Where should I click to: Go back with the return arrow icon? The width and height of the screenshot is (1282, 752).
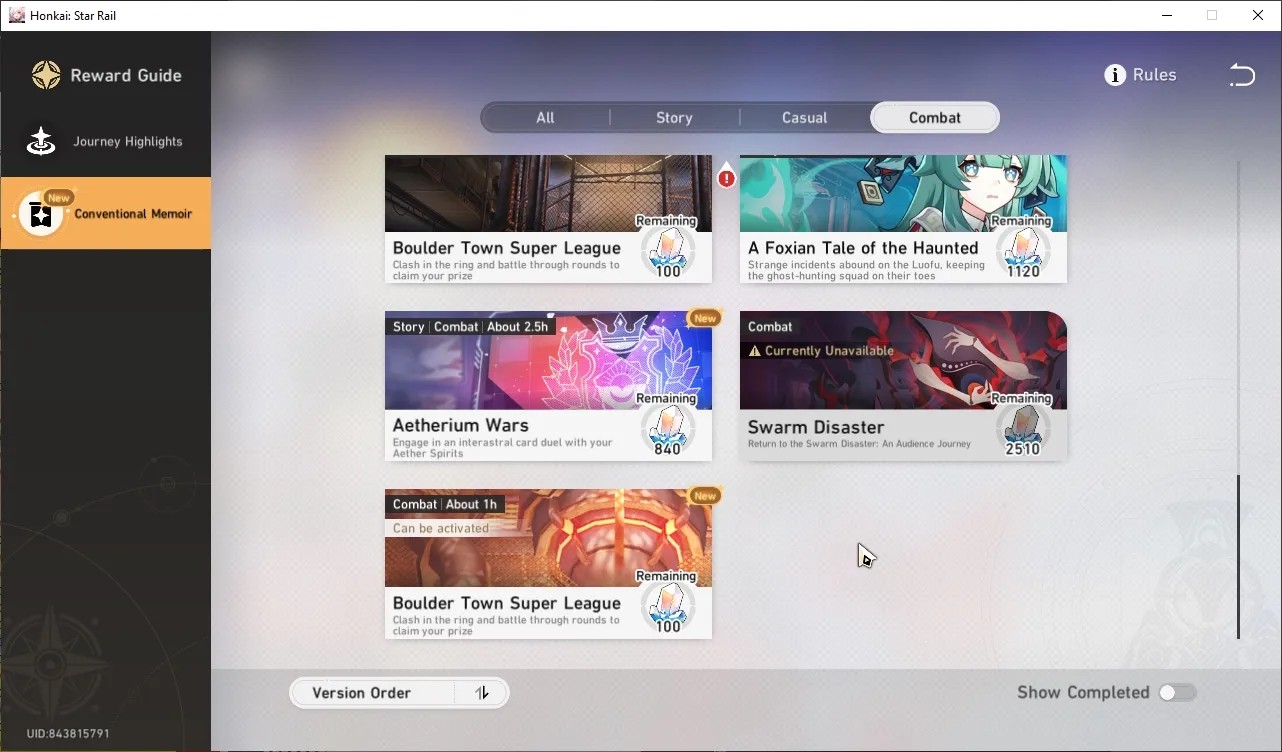pos(1242,75)
